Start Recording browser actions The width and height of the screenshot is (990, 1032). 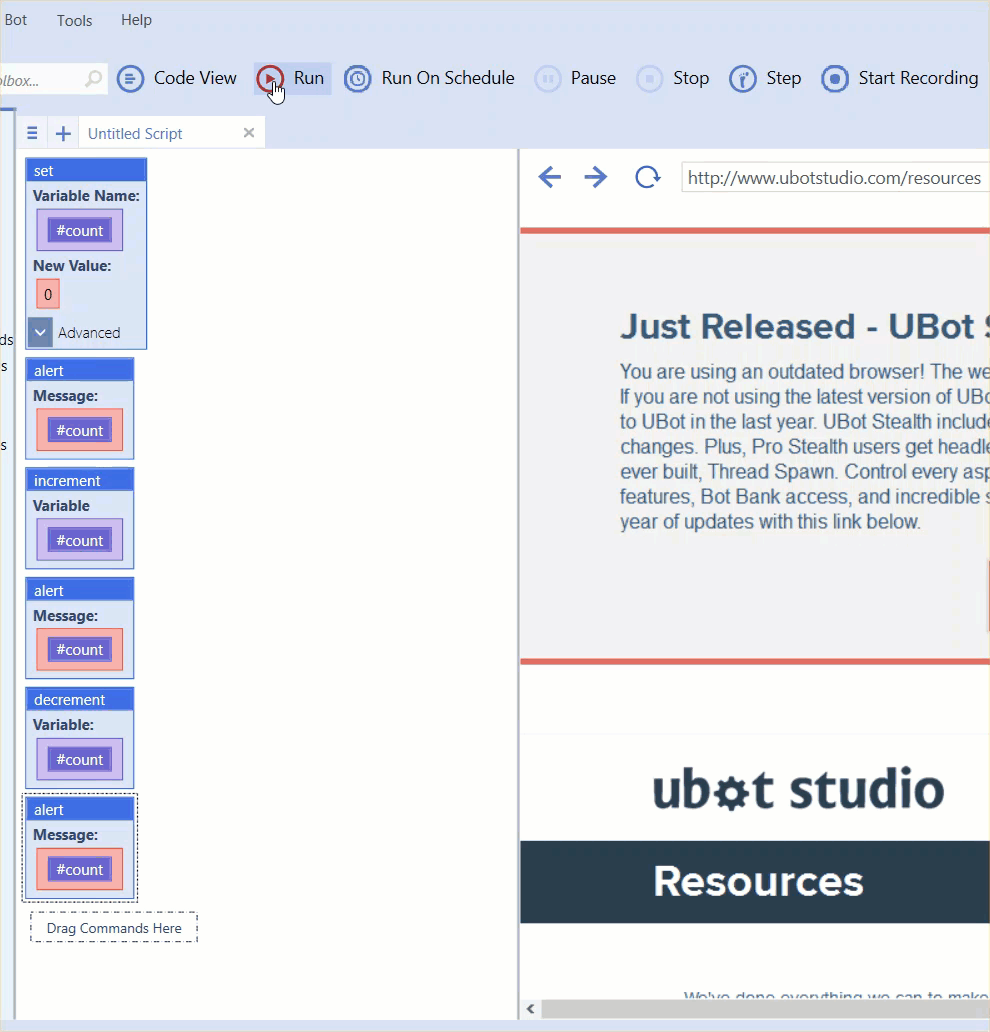tap(900, 78)
